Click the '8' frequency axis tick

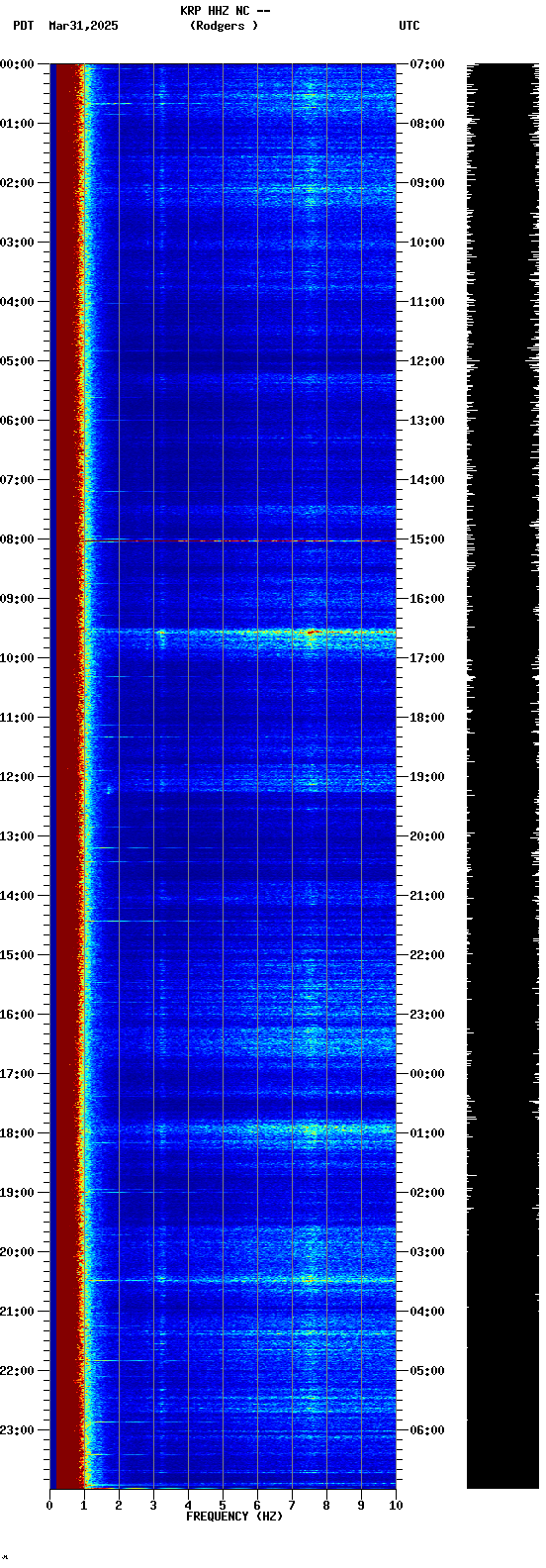click(326, 1506)
